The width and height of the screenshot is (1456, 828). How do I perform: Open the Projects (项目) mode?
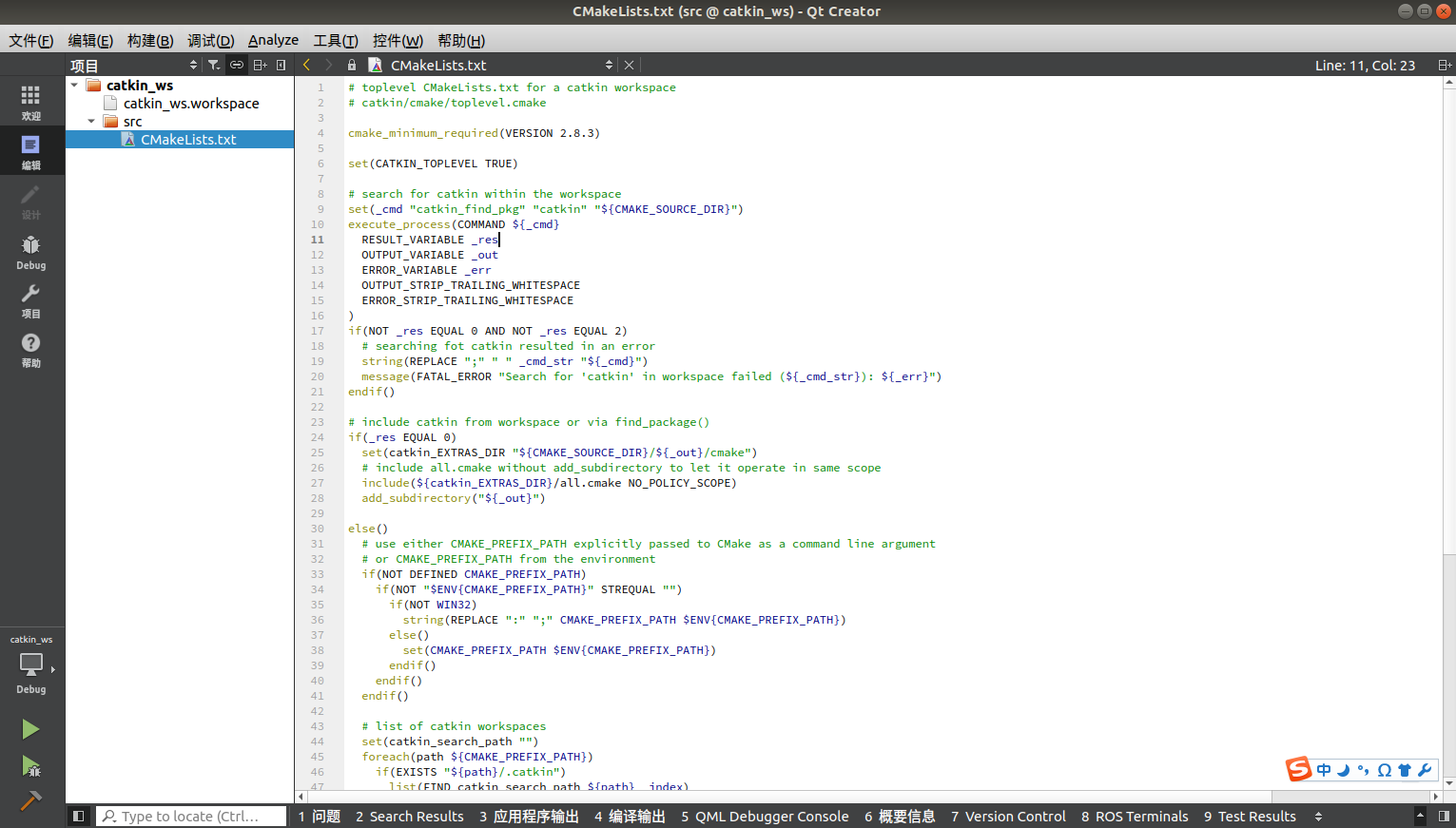(31, 299)
